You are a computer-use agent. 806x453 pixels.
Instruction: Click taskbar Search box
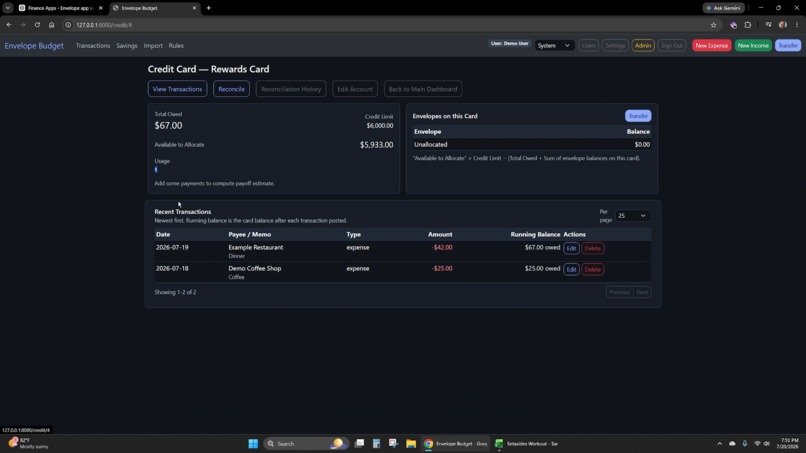click(305, 444)
